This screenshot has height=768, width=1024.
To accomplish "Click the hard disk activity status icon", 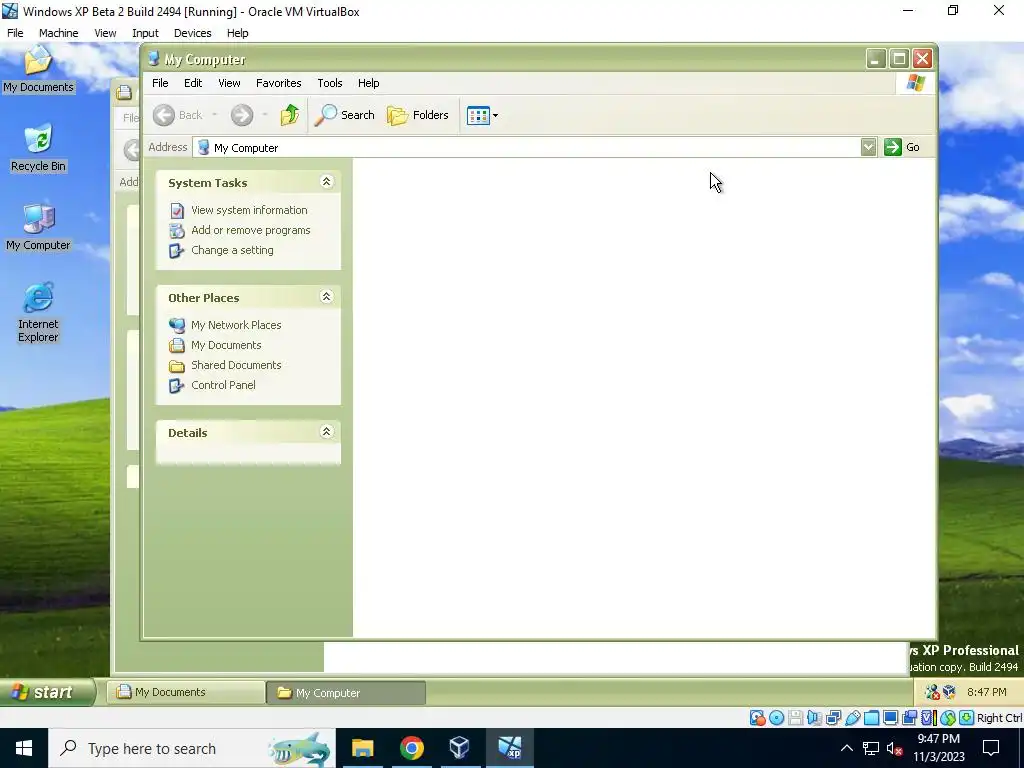I will tap(758, 718).
